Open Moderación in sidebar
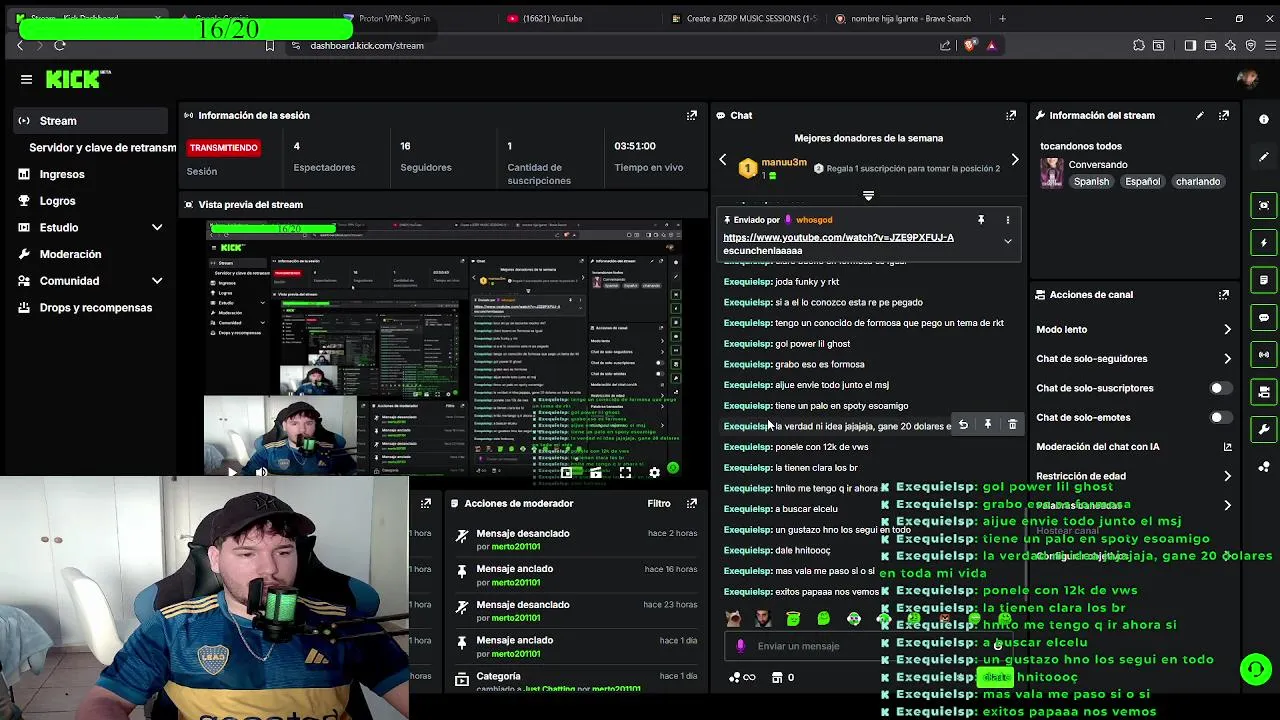 pos(90,254)
